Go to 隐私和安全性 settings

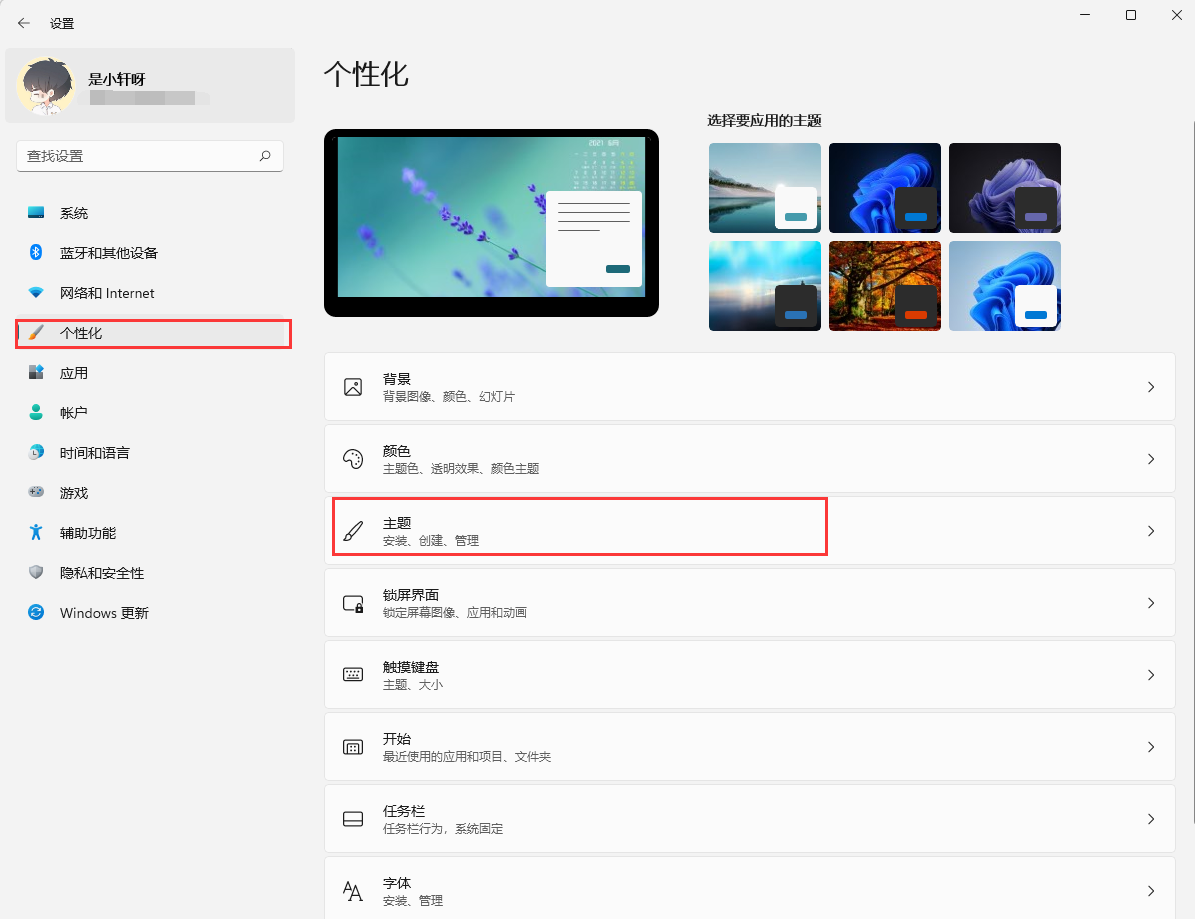102,573
